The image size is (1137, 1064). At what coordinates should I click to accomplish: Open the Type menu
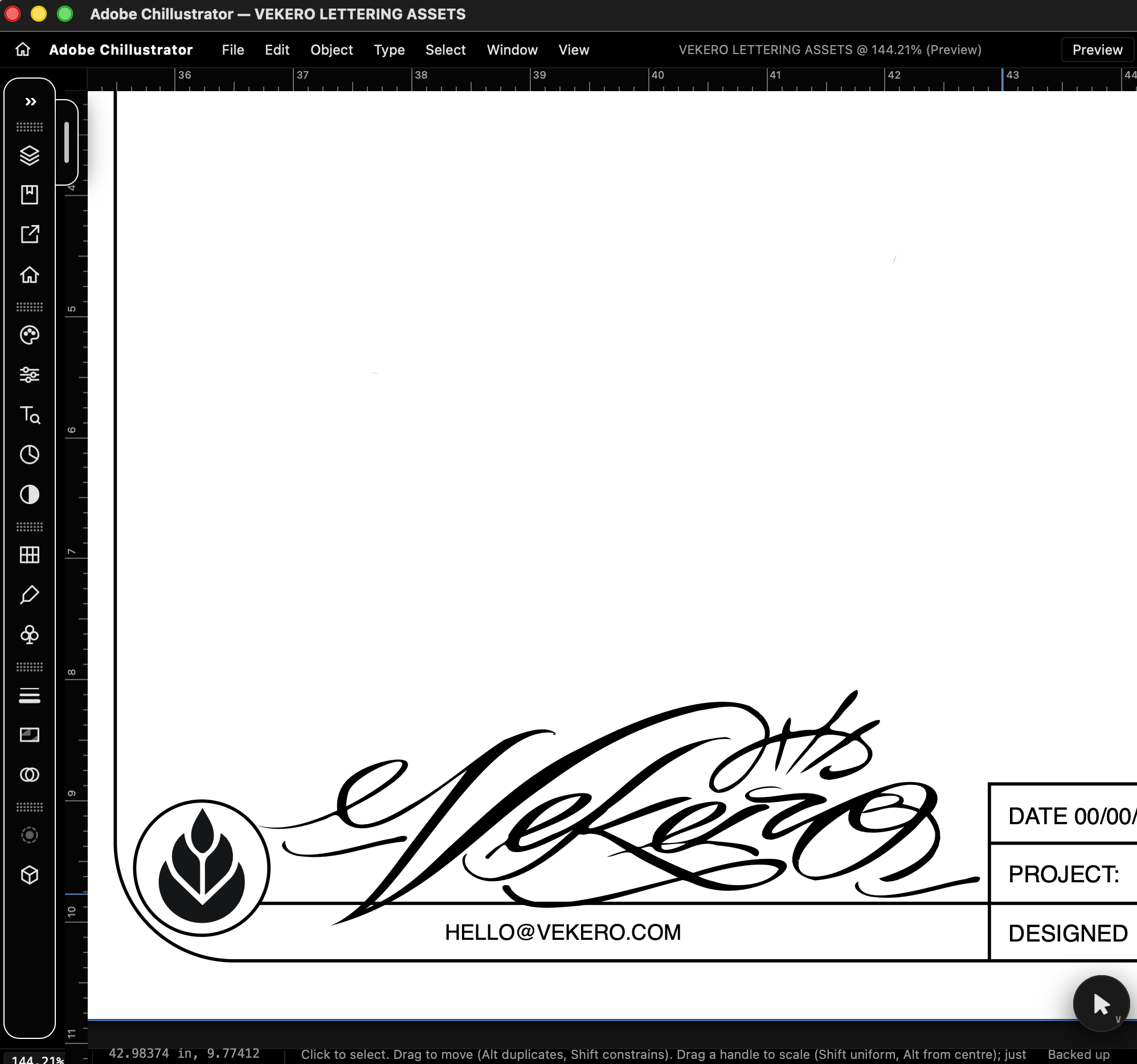(389, 50)
